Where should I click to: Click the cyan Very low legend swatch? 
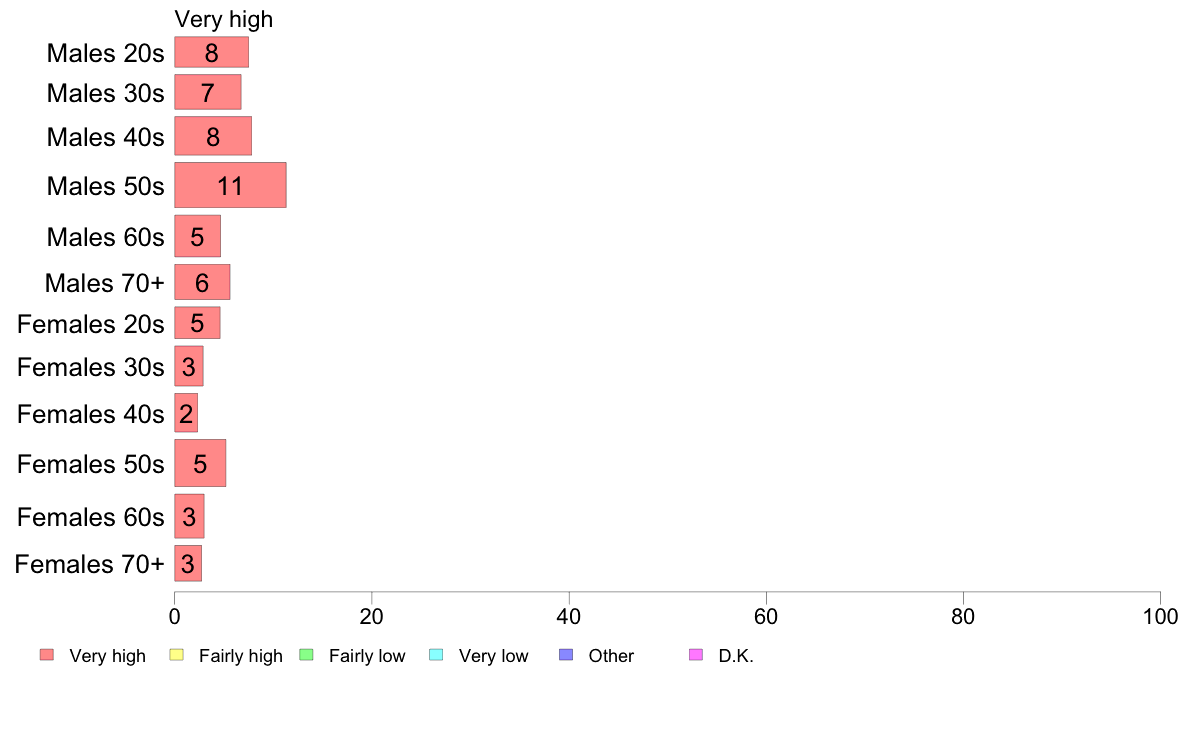(436, 655)
